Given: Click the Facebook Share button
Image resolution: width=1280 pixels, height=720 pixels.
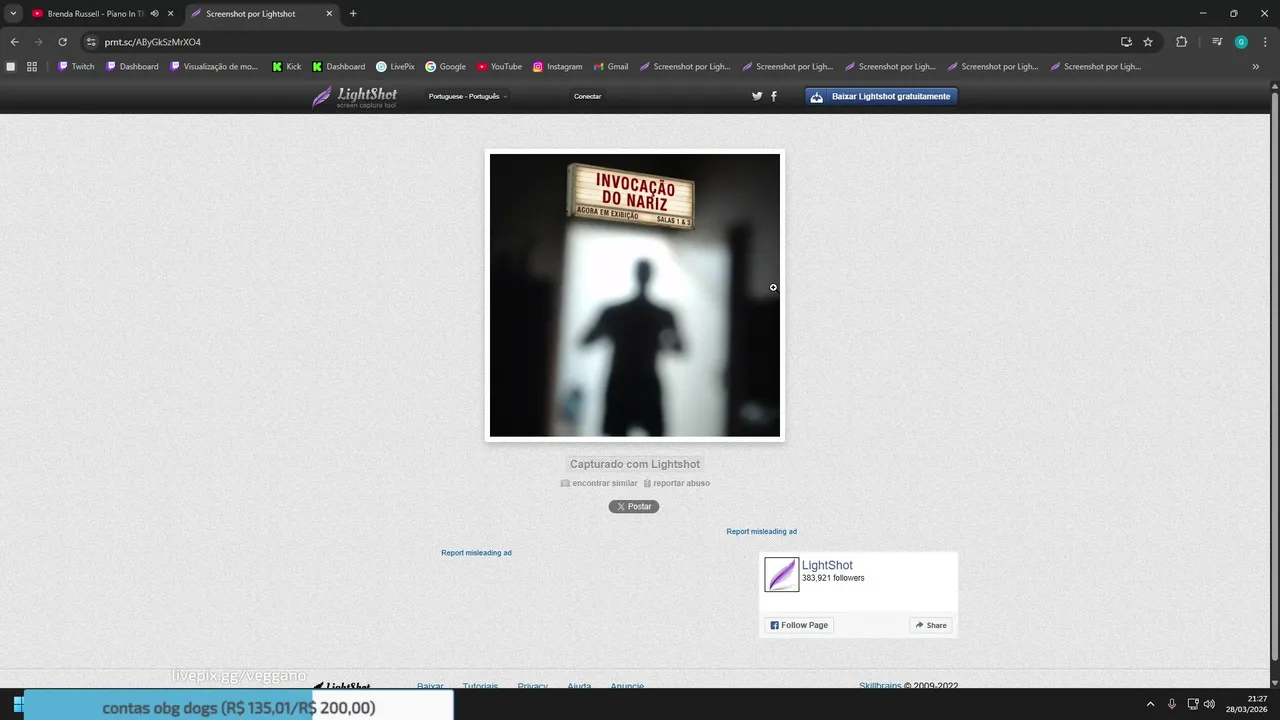Looking at the screenshot, I should (931, 625).
